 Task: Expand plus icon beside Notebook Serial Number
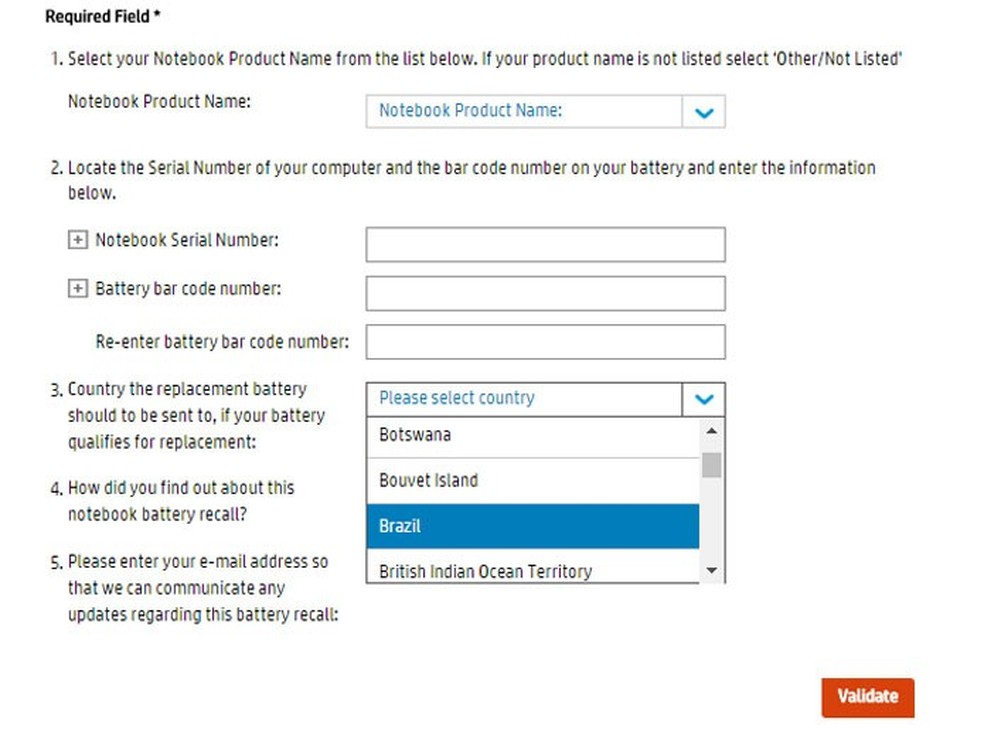click(x=77, y=241)
